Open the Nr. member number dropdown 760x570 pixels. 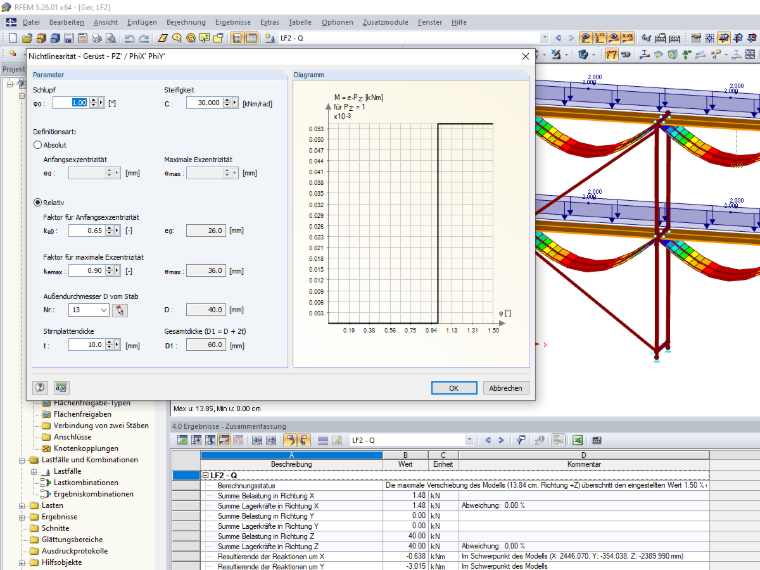[x=104, y=310]
